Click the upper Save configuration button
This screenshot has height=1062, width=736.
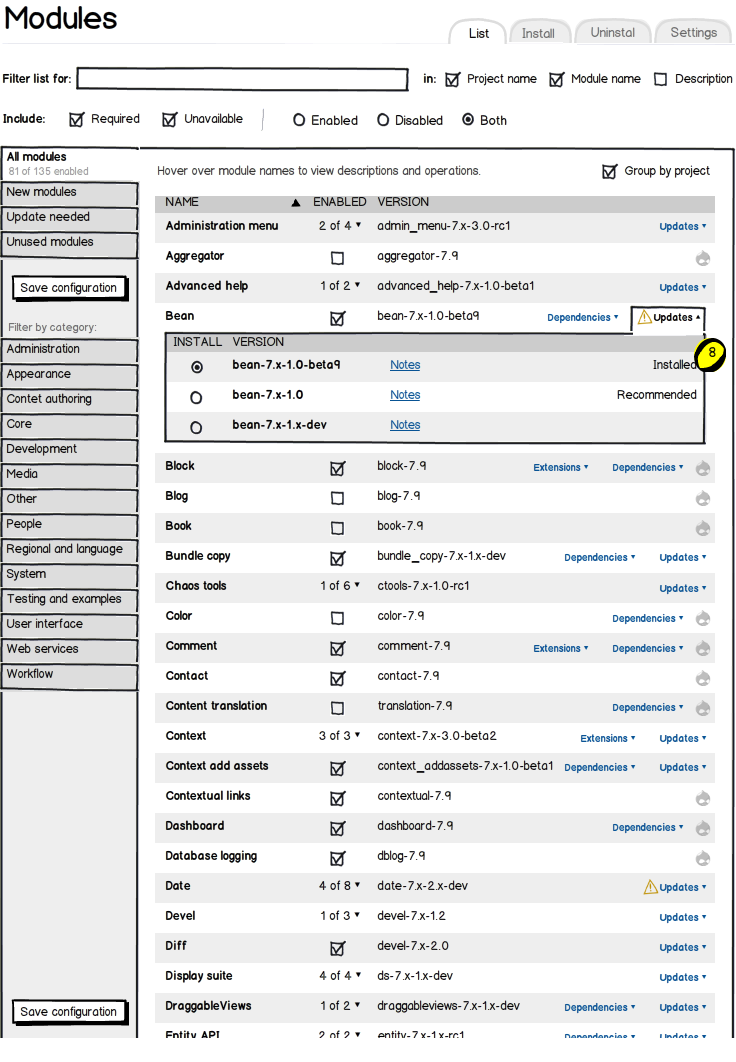click(x=69, y=288)
